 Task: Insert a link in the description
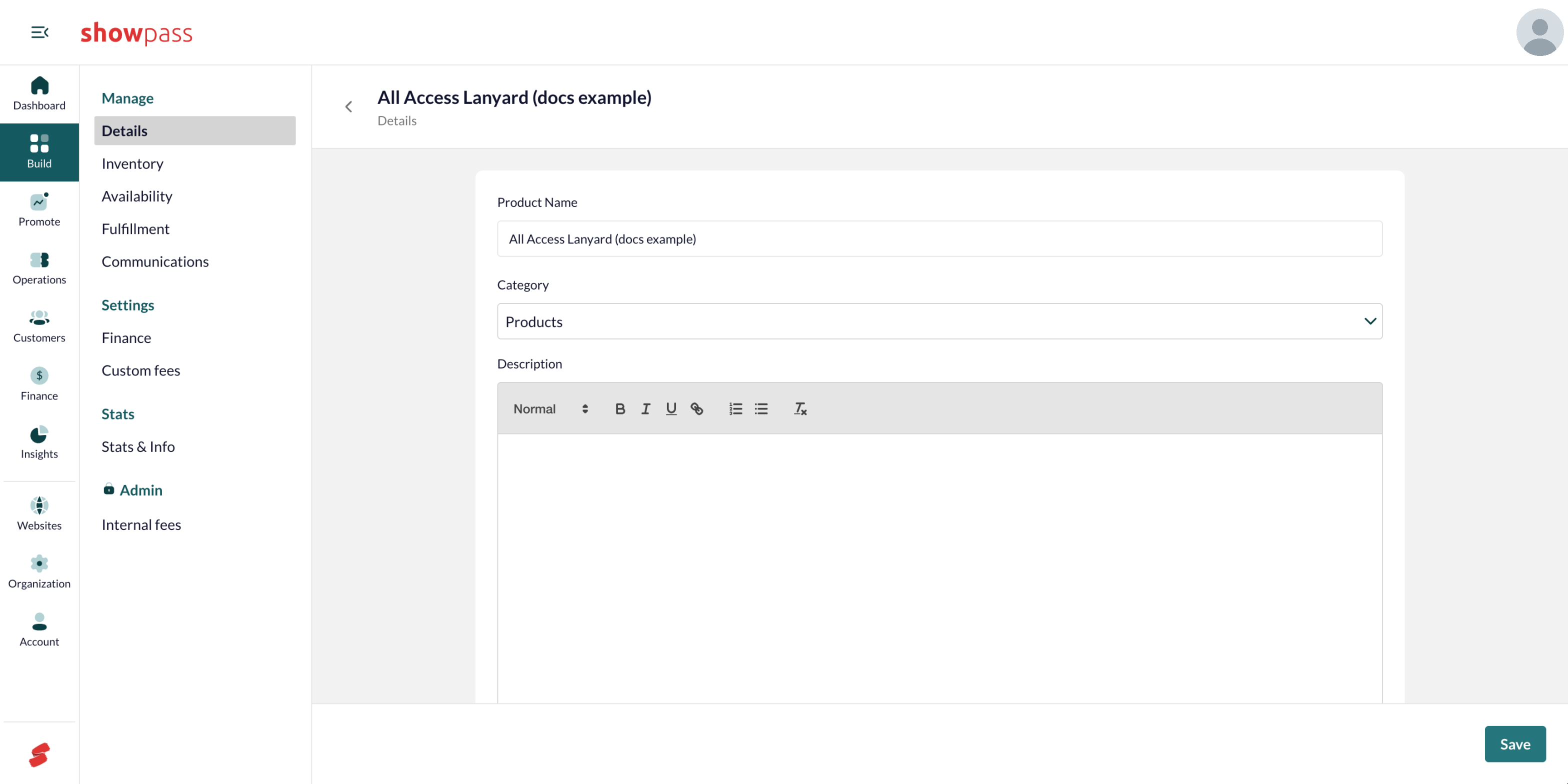pos(696,409)
